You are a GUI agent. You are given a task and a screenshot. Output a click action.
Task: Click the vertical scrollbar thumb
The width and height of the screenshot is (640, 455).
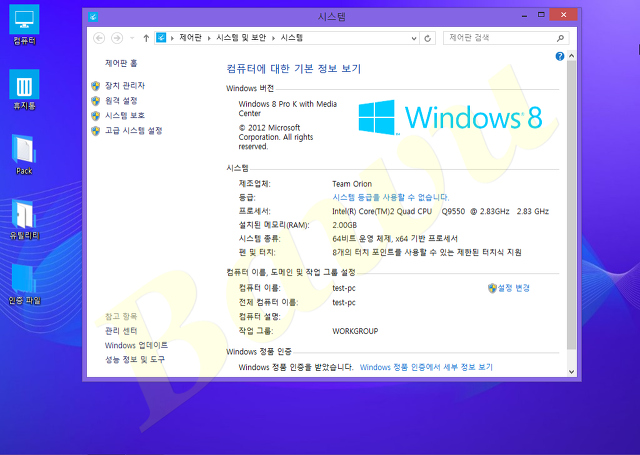[x=571, y=205]
